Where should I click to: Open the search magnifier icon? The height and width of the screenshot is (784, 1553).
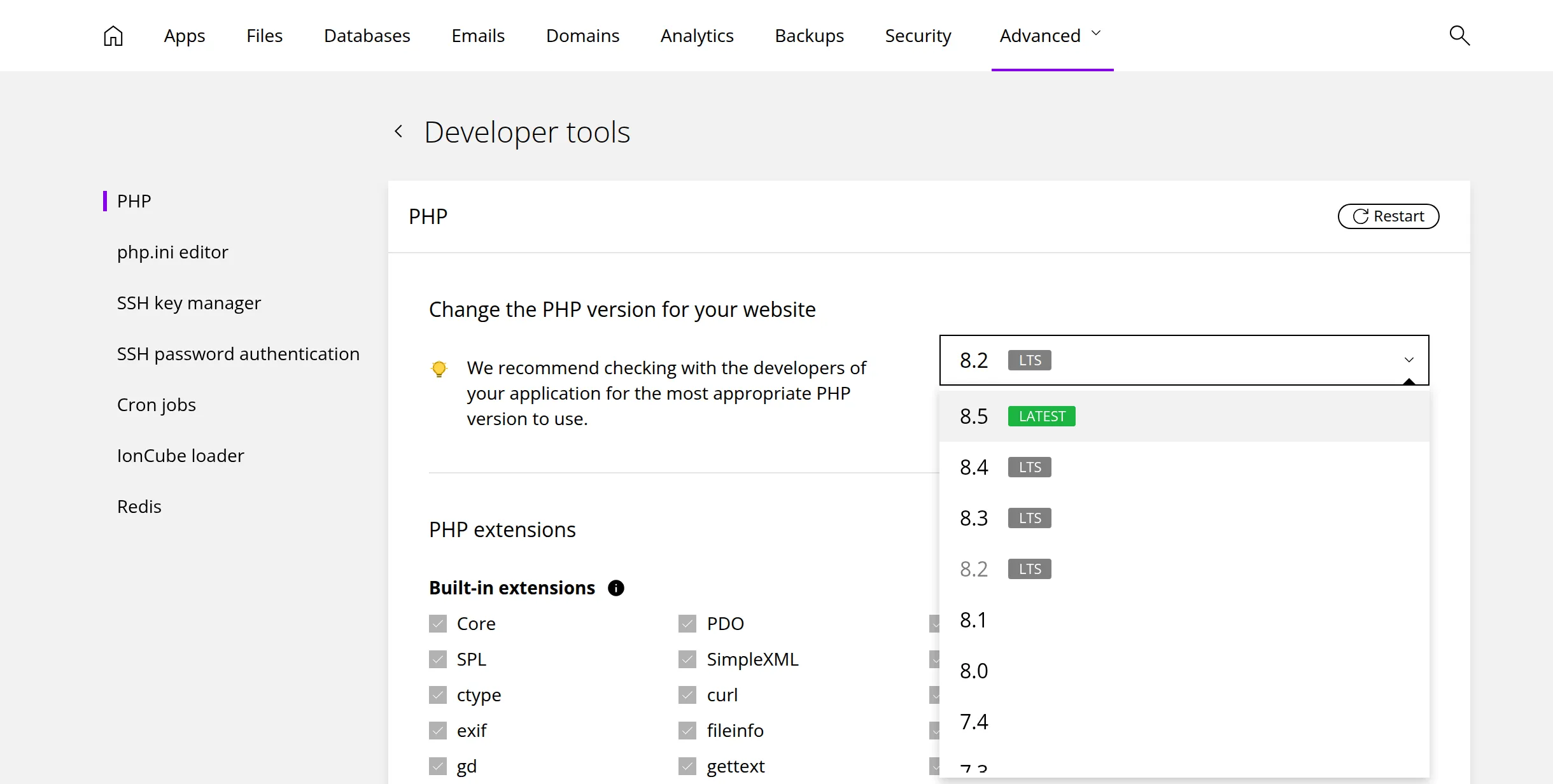click(x=1459, y=36)
